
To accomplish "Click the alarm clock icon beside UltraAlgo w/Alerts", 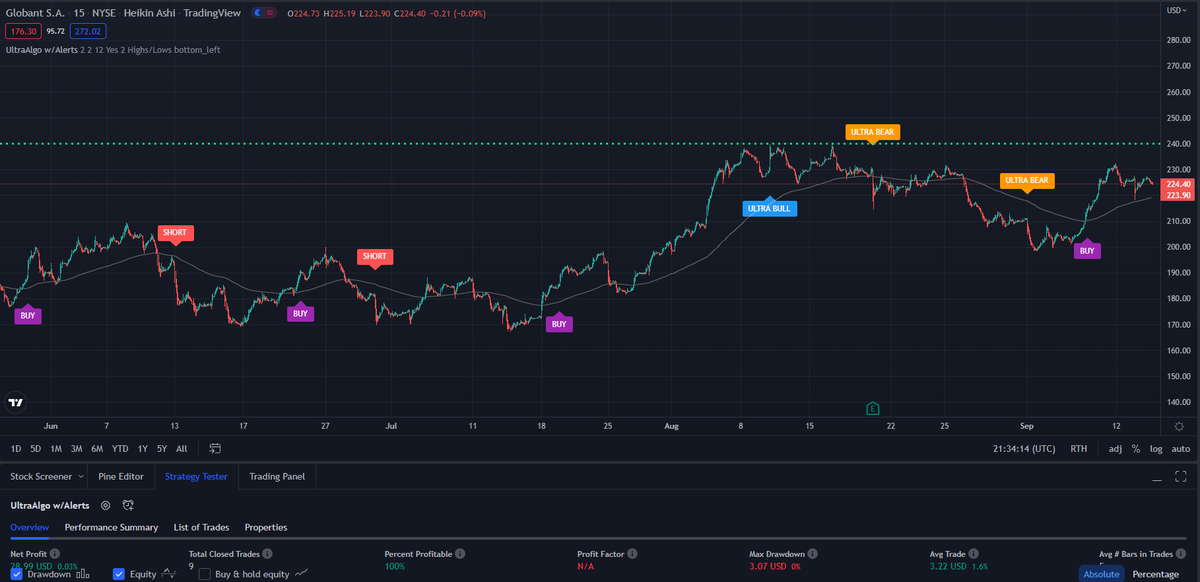I will click(127, 506).
